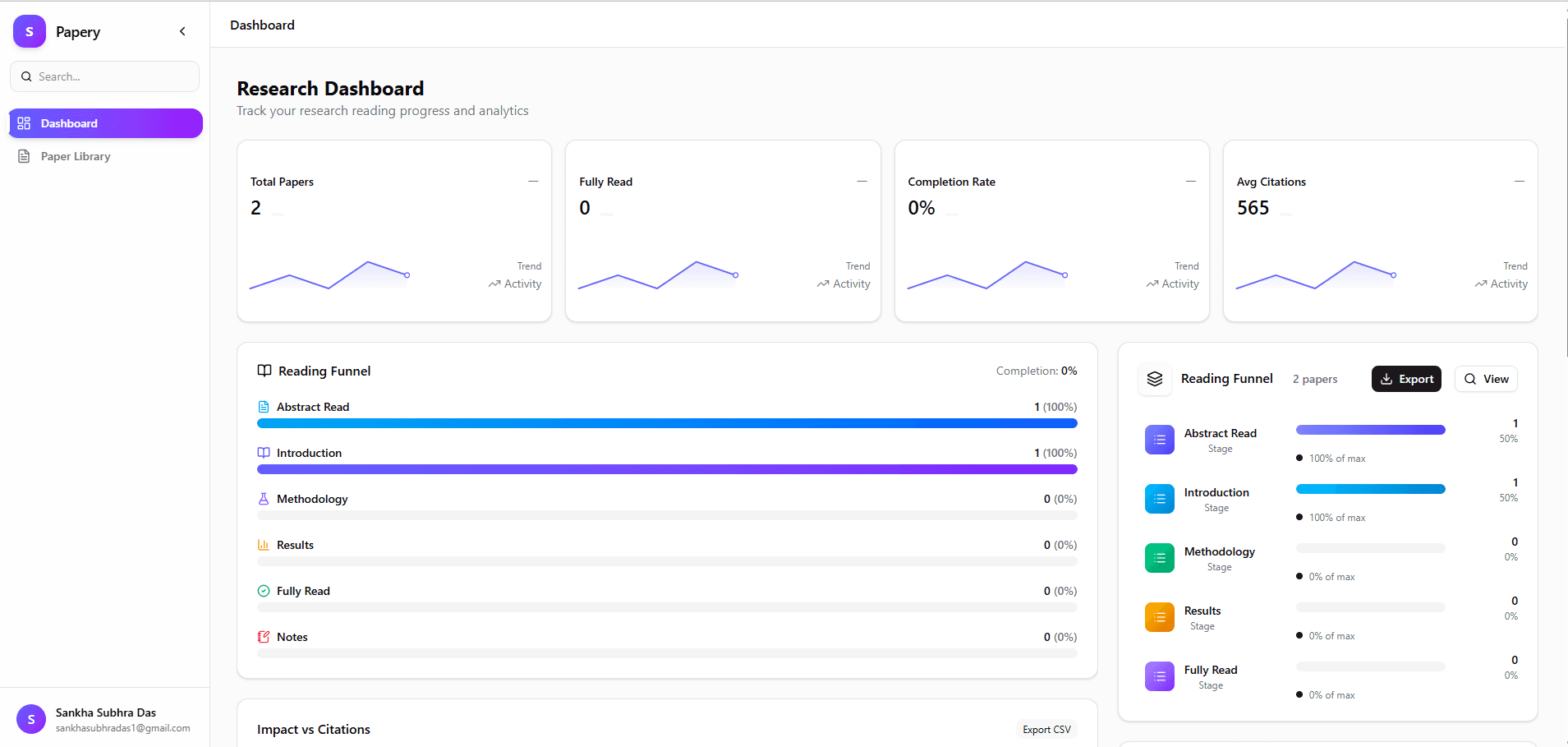The height and width of the screenshot is (747, 1568).
Task: Click the Fully Read stage purple icon
Action: click(1159, 676)
